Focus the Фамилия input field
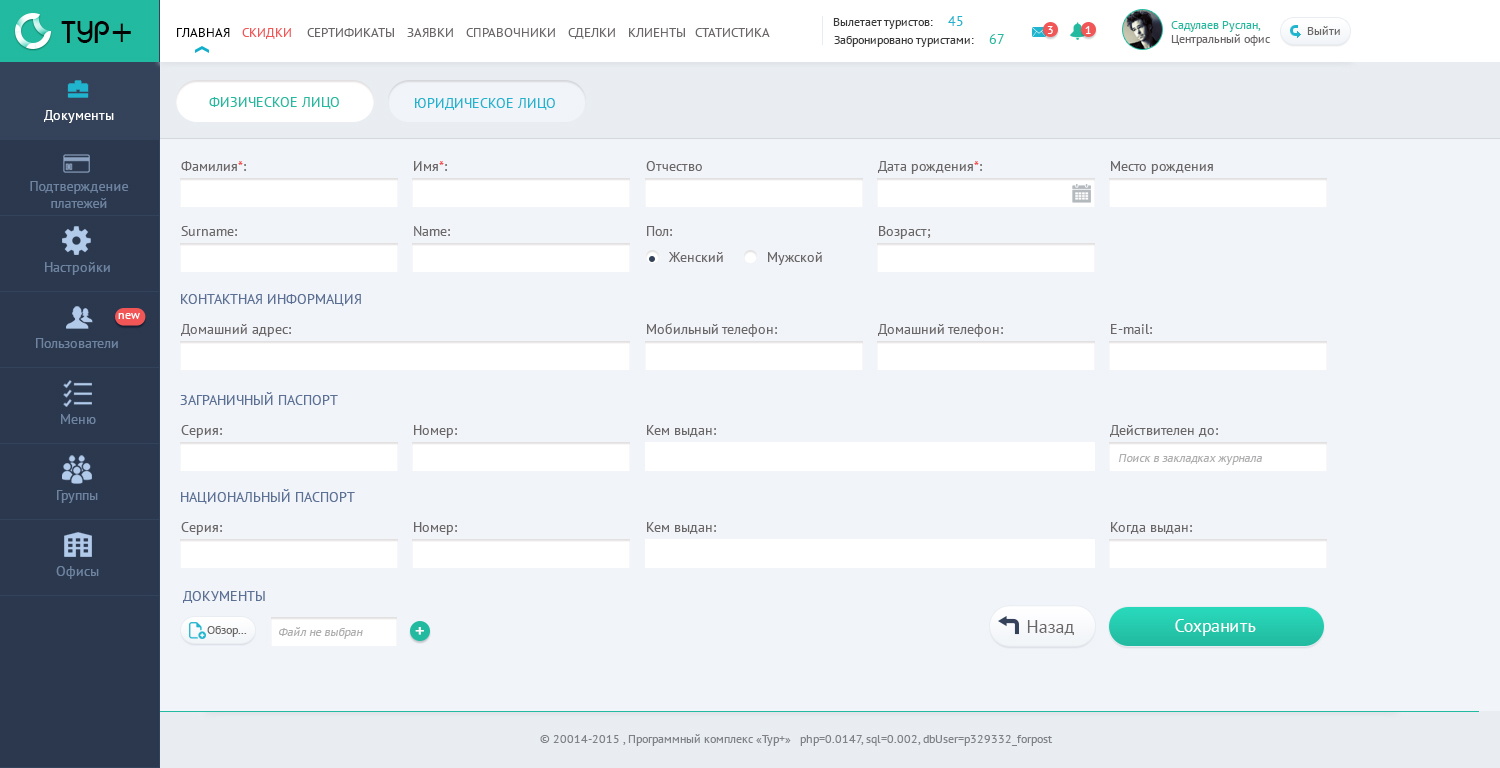This screenshot has height=768, width=1500. point(289,193)
